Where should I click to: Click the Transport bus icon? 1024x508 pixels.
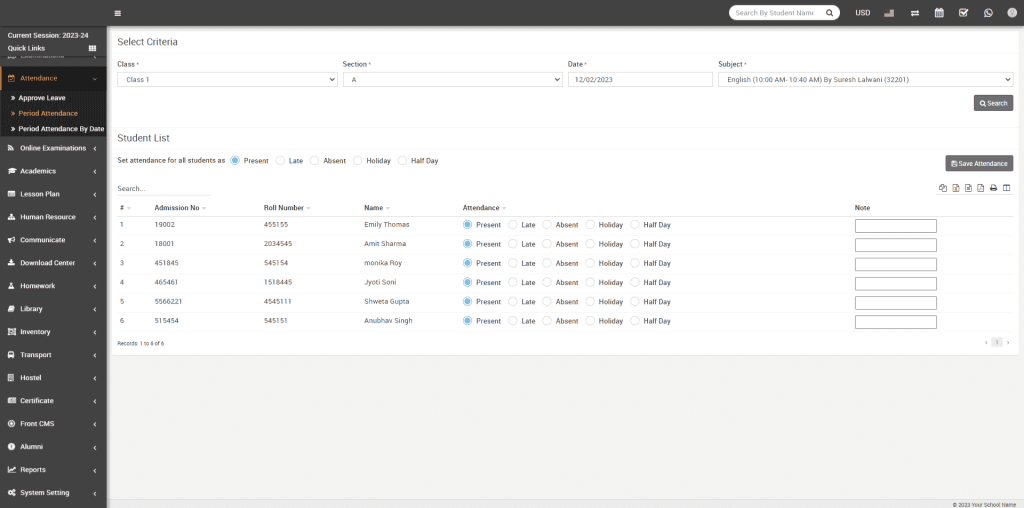click(11, 355)
